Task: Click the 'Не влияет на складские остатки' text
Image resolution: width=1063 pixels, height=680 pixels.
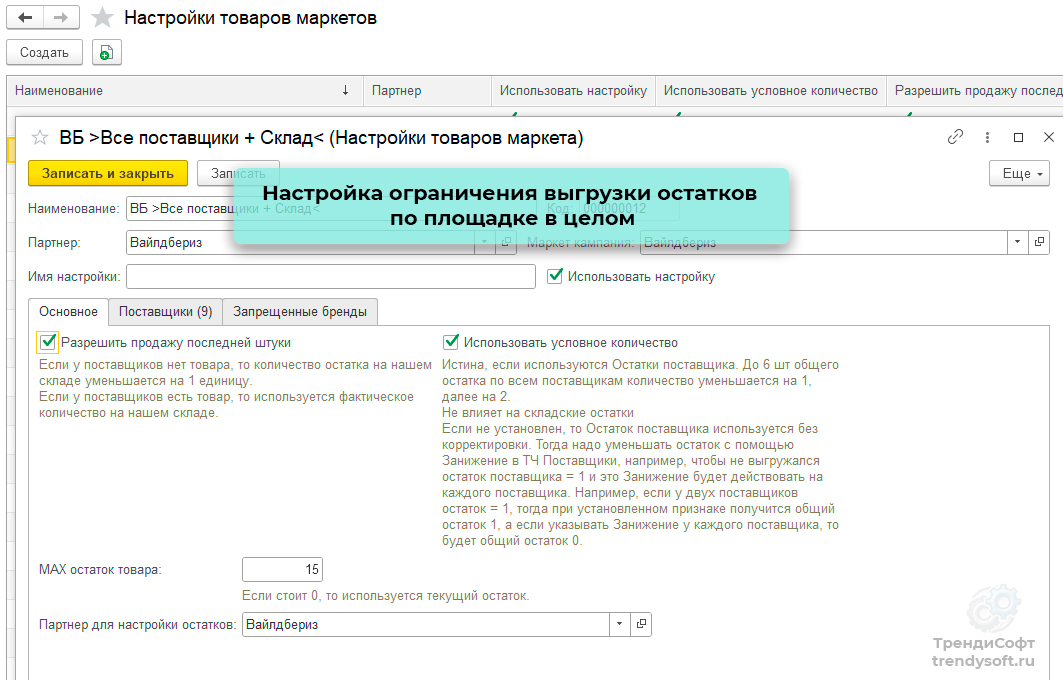Action: click(538, 412)
